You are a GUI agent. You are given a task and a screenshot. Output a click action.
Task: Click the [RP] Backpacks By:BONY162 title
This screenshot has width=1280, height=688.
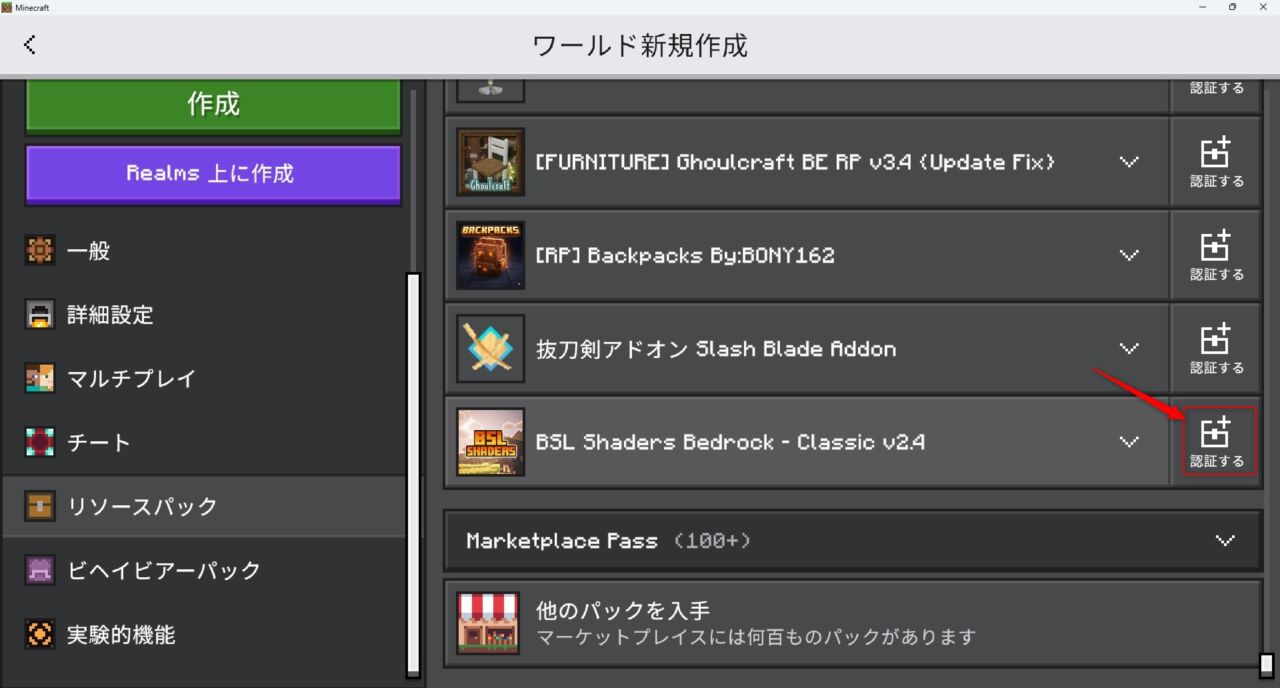click(x=685, y=255)
